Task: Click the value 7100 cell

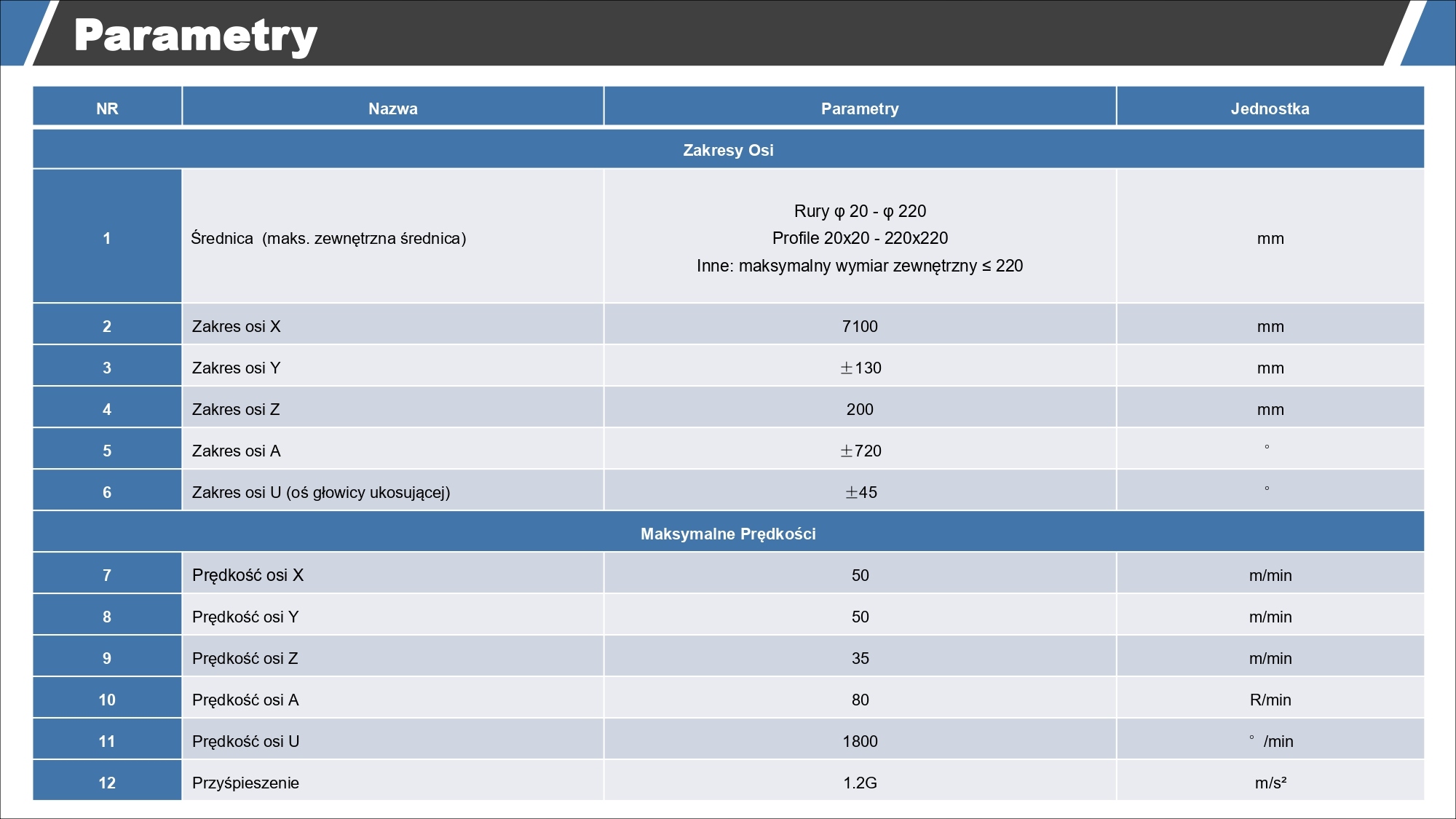Action: pos(860,326)
